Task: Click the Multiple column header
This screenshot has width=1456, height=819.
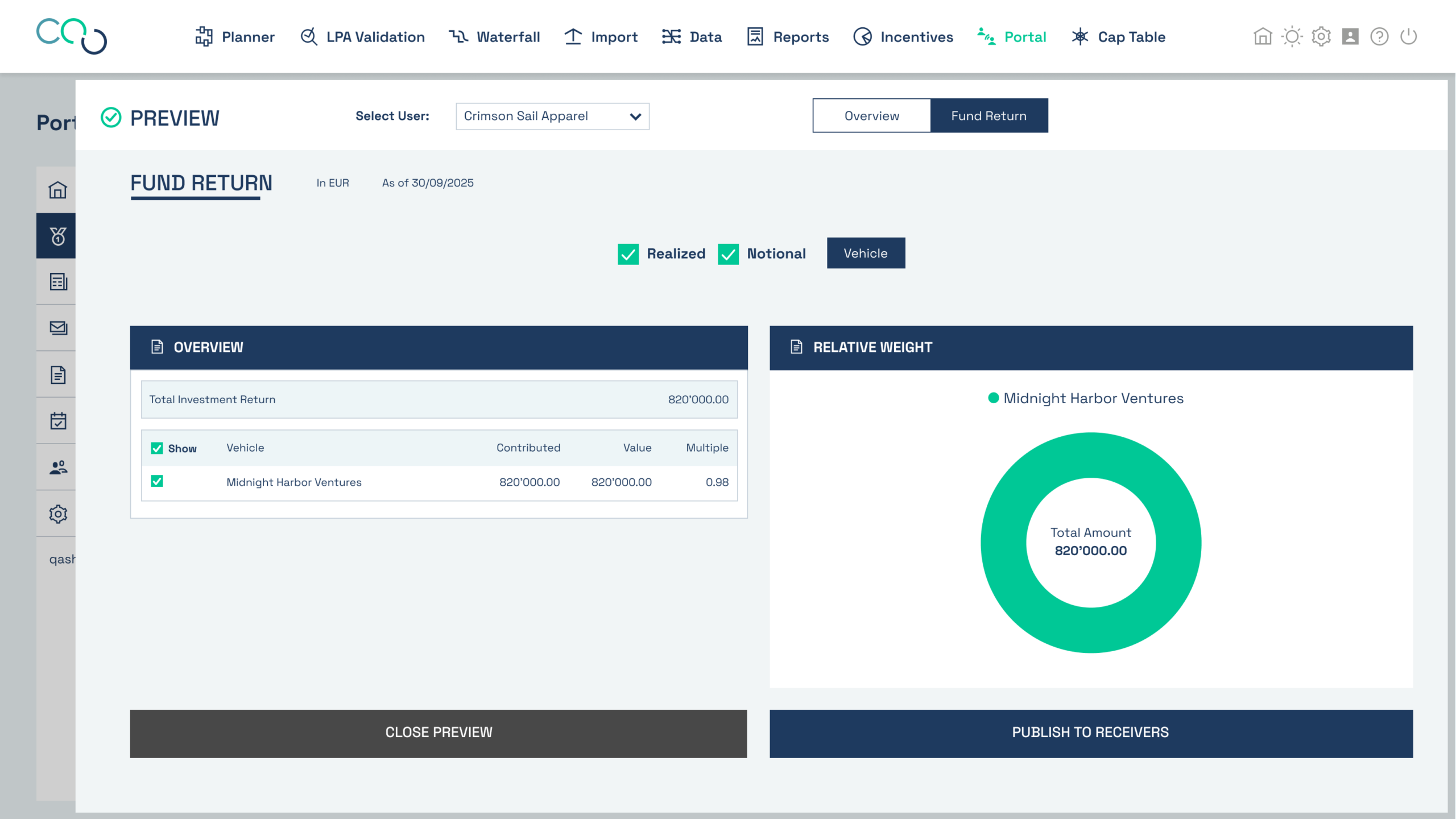Action: click(x=707, y=448)
